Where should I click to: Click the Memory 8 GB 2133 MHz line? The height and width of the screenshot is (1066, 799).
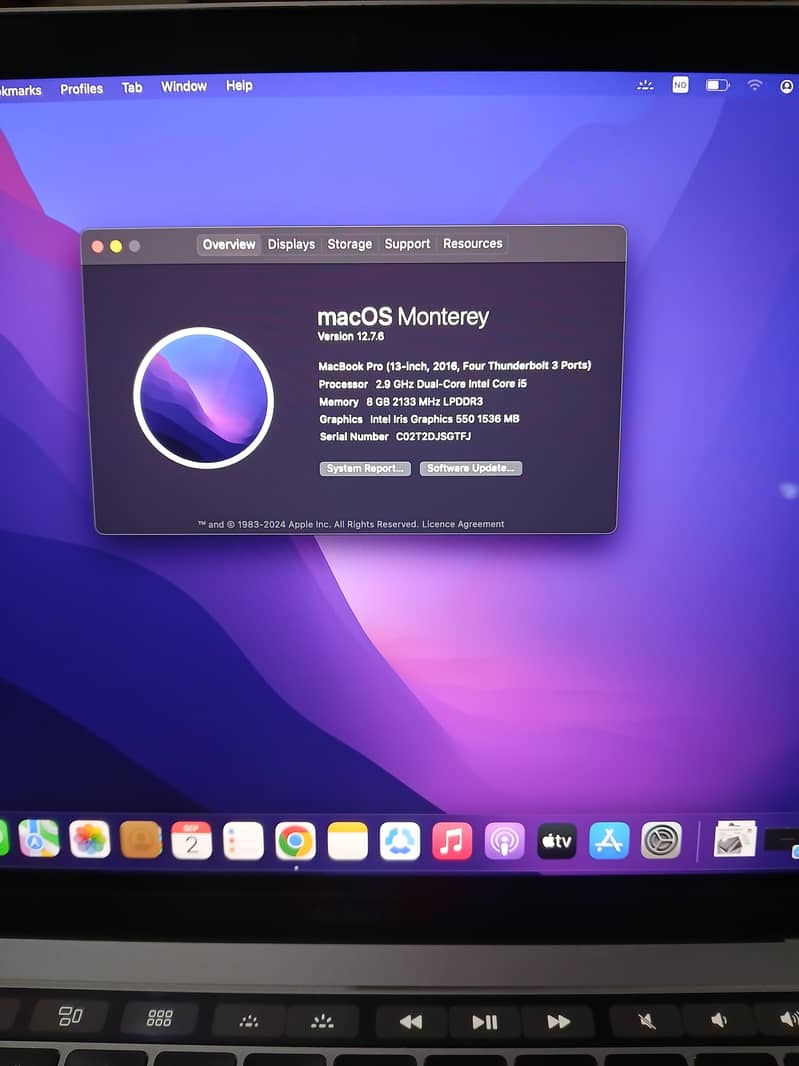(401, 402)
